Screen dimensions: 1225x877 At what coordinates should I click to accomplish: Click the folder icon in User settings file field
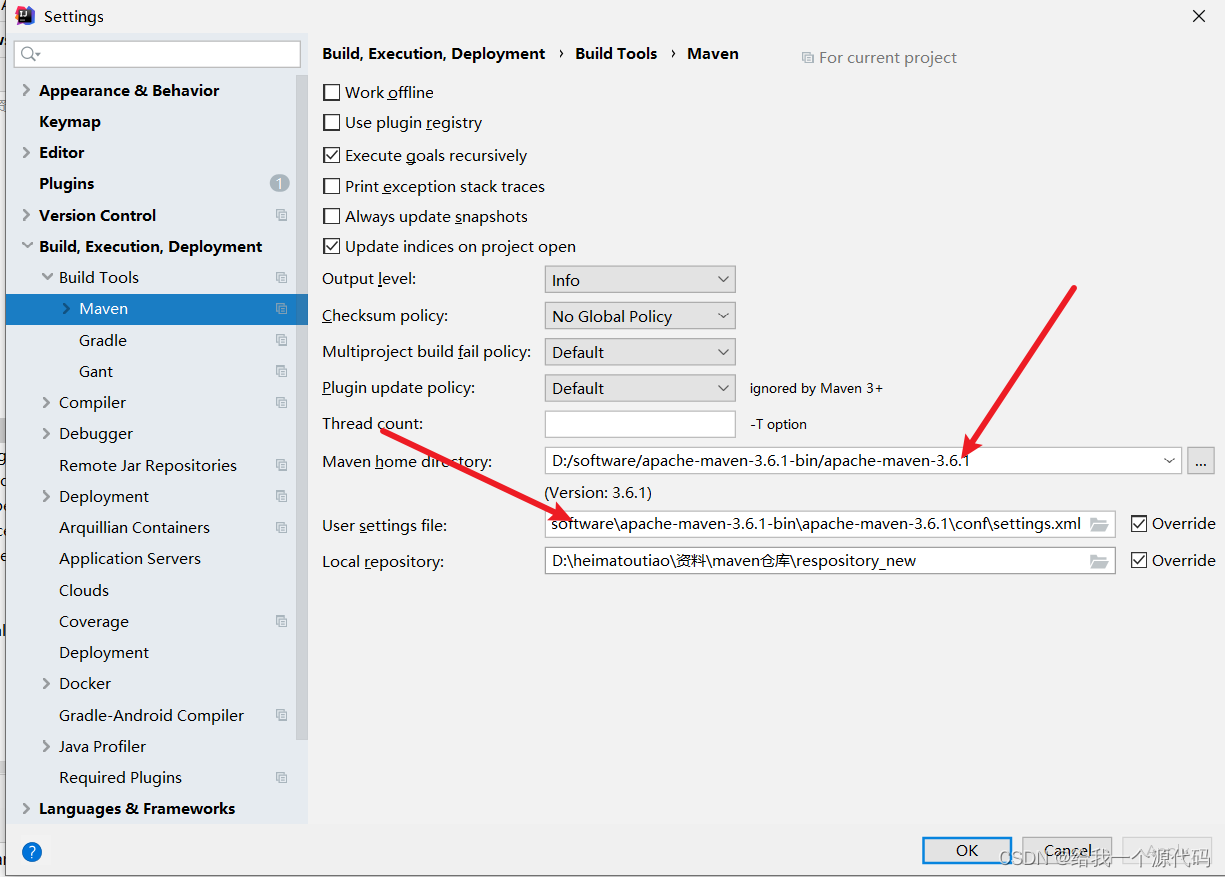(x=1099, y=524)
